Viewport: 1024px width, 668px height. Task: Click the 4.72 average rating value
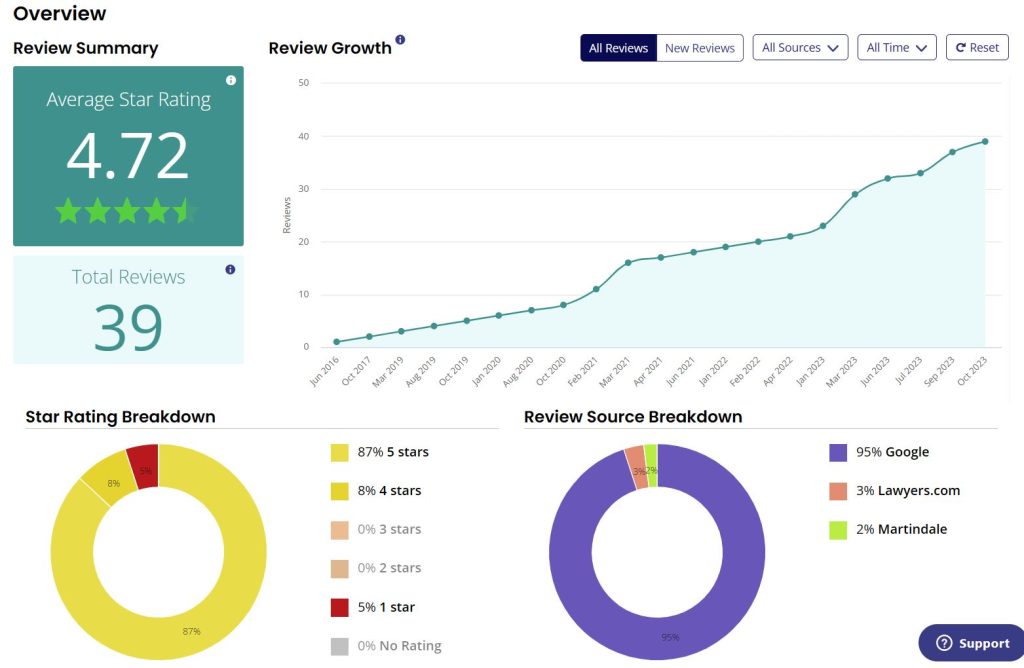tap(128, 155)
